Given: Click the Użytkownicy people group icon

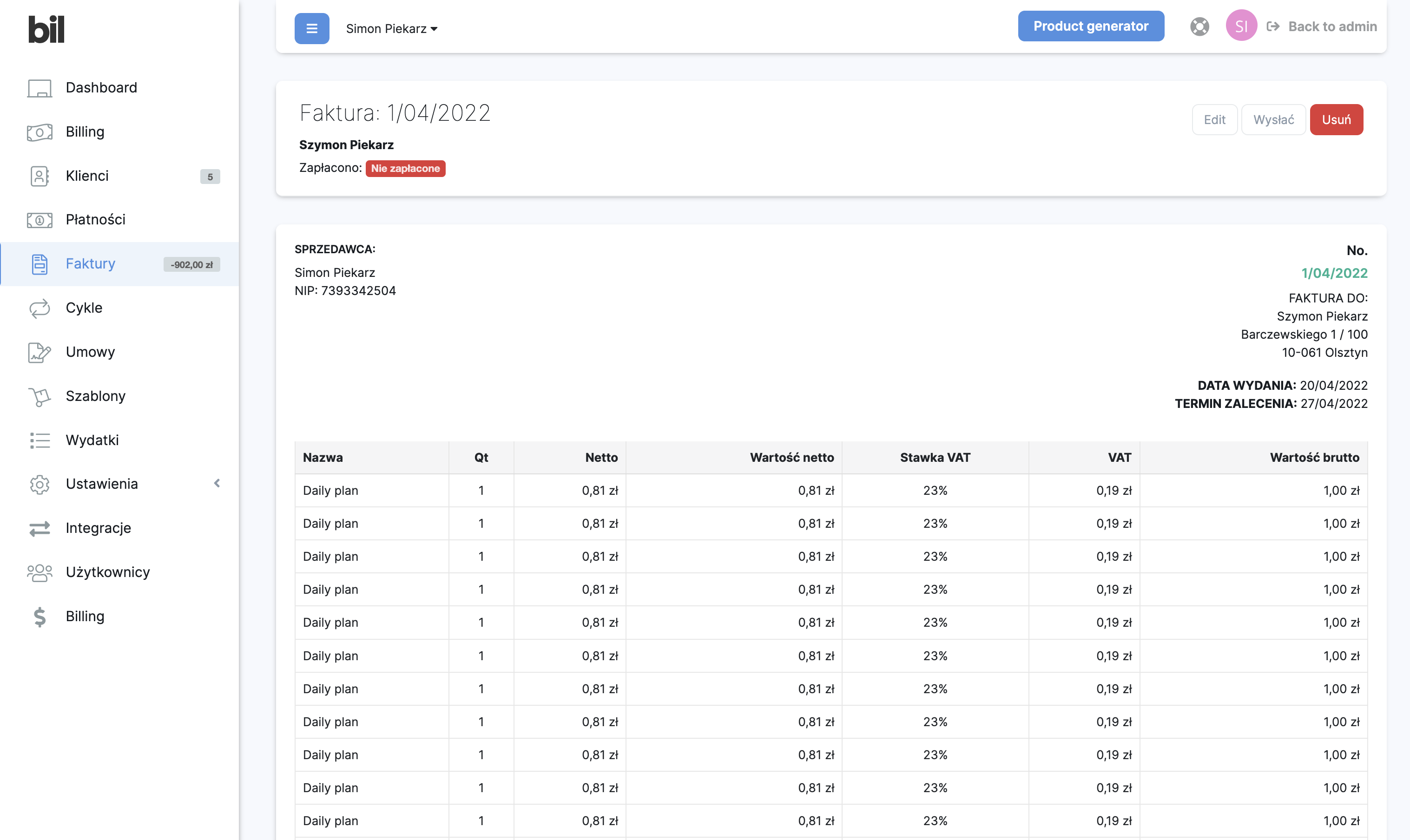Looking at the screenshot, I should [40, 572].
